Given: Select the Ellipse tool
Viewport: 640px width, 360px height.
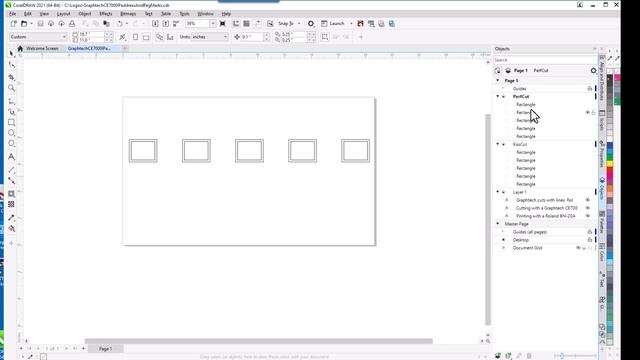Looking at the screenshot, I should click(x=11, y=133).
